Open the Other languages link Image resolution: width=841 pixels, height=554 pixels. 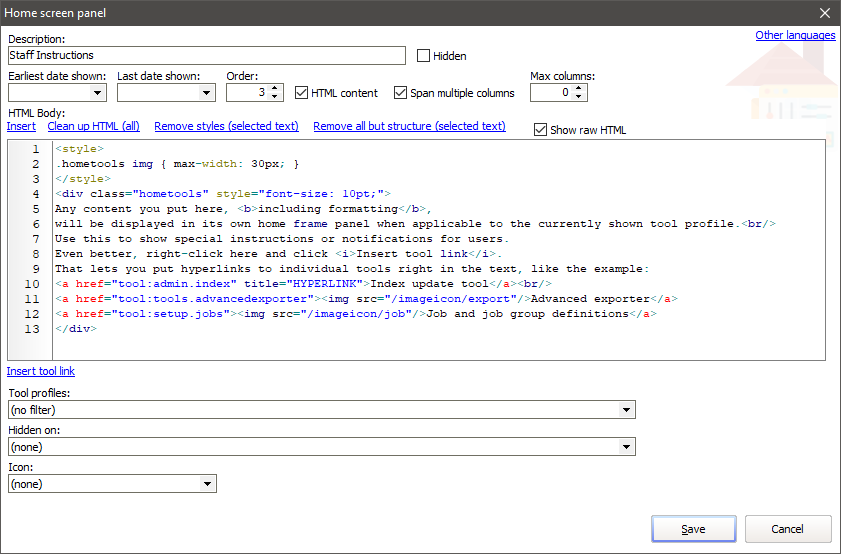point(795,35)
